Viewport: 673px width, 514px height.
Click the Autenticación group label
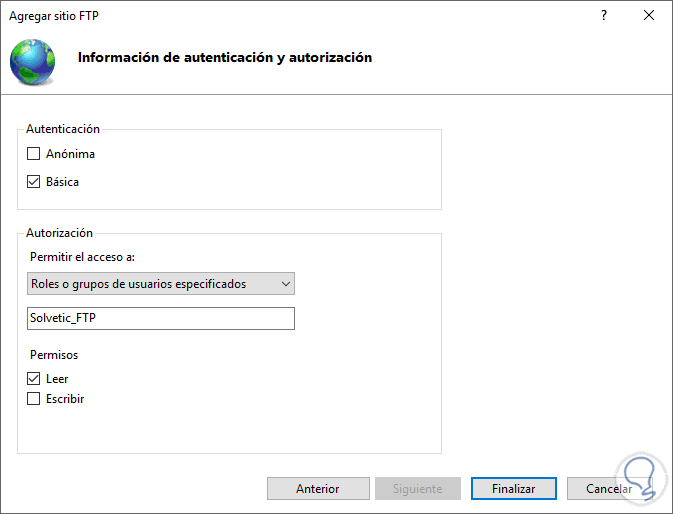point(63,129)
